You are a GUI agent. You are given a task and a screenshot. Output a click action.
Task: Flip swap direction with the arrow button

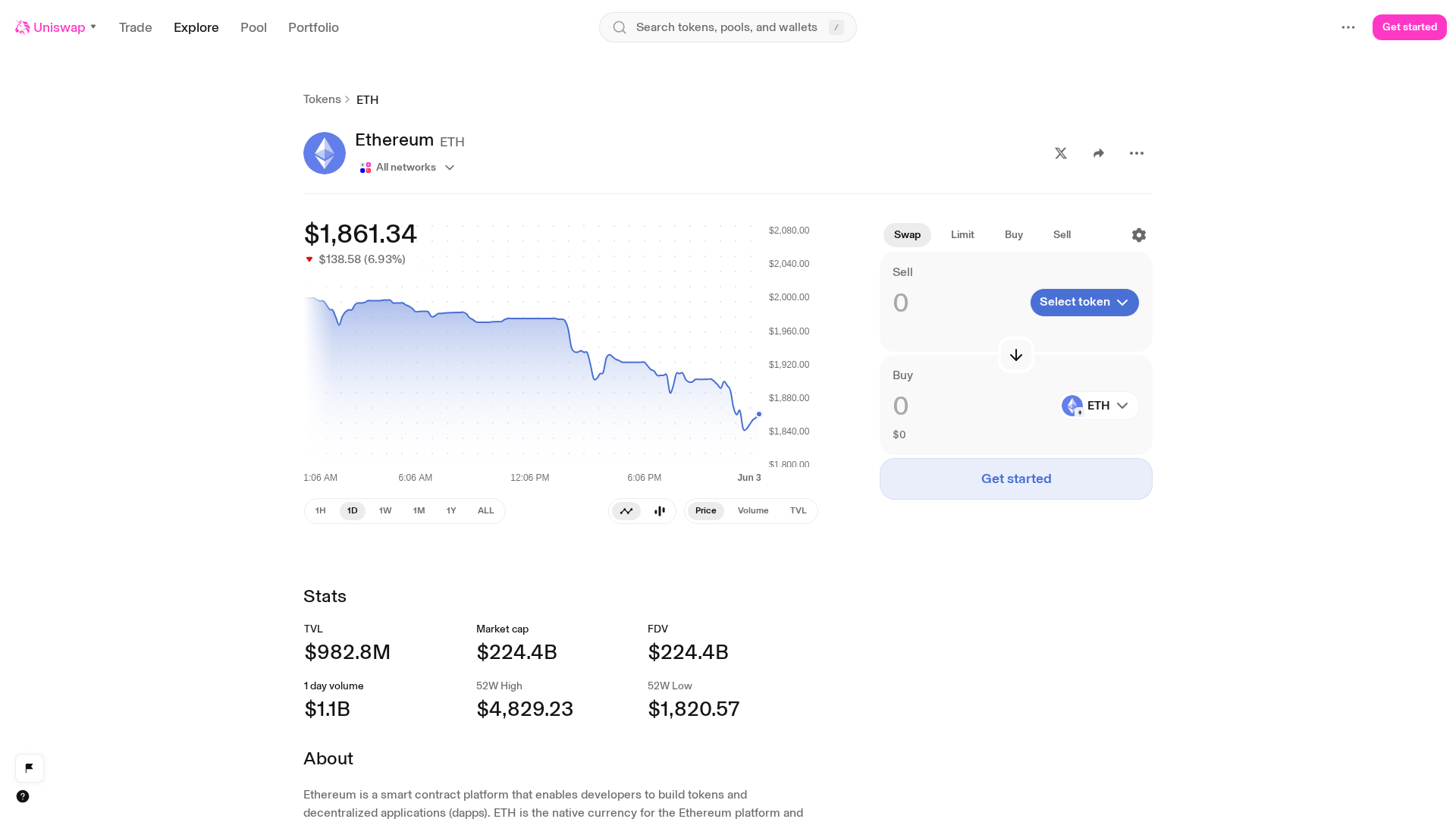tap(1016, 355)
